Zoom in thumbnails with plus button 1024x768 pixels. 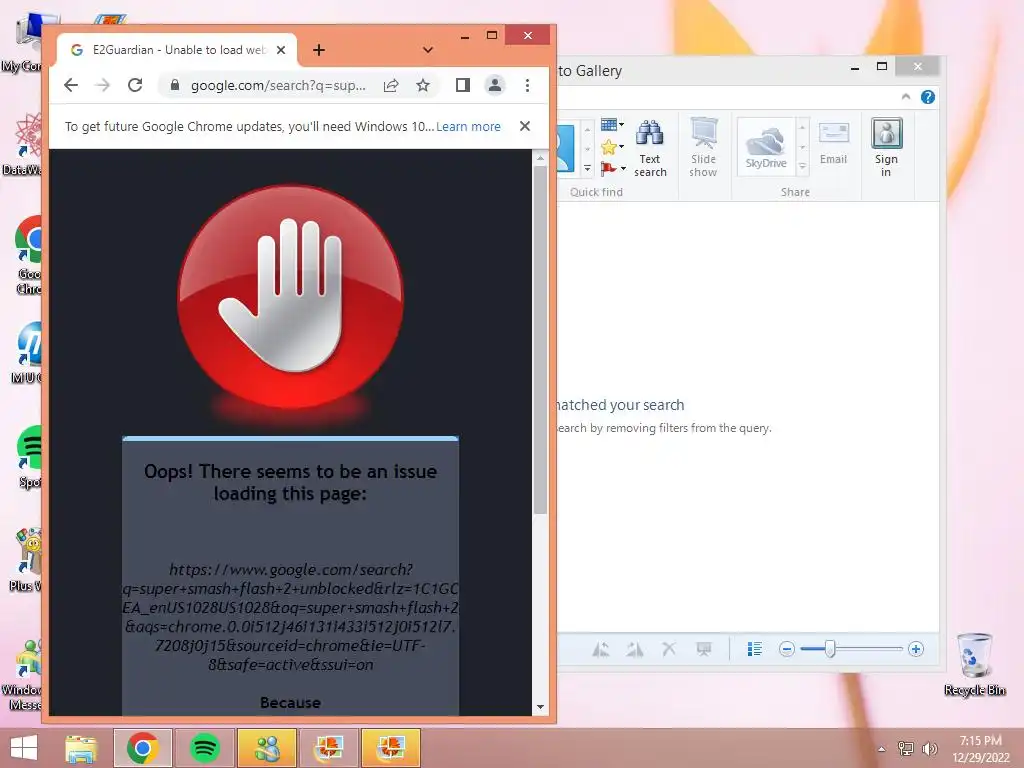[916, 649]
